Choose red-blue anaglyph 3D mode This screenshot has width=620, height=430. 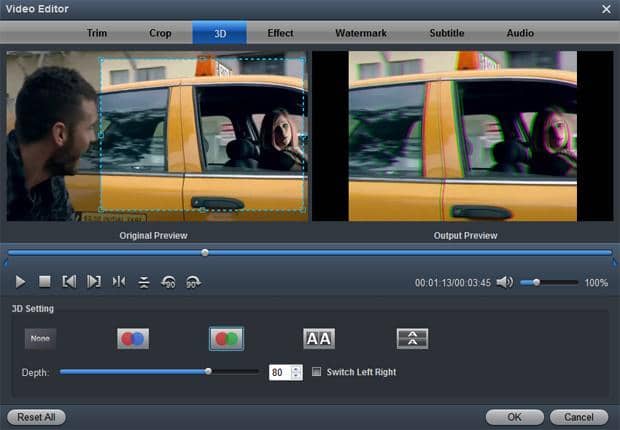(x=133, y=339)
